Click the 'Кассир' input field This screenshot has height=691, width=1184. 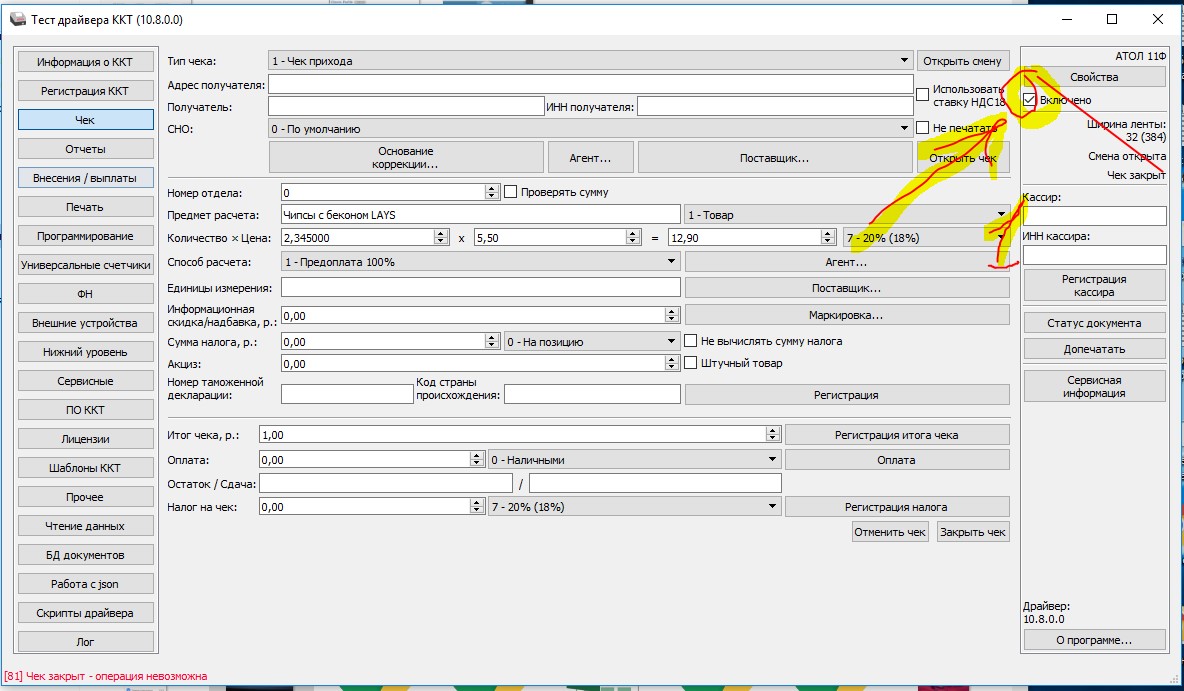tap(1094, 216)
